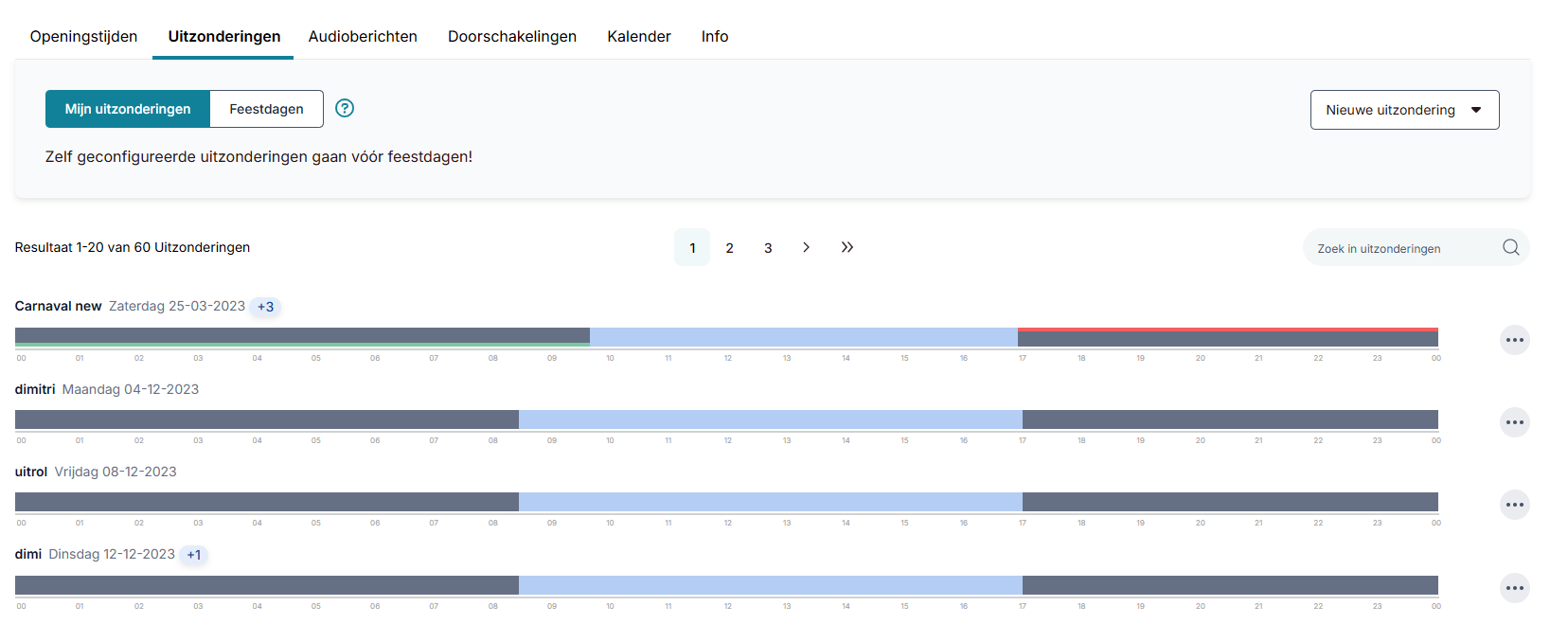This screenshot has width=1568, height=624.
Task: Click the Carnaval new exception name
Action: pyautogui.click(x=58, y=306)
